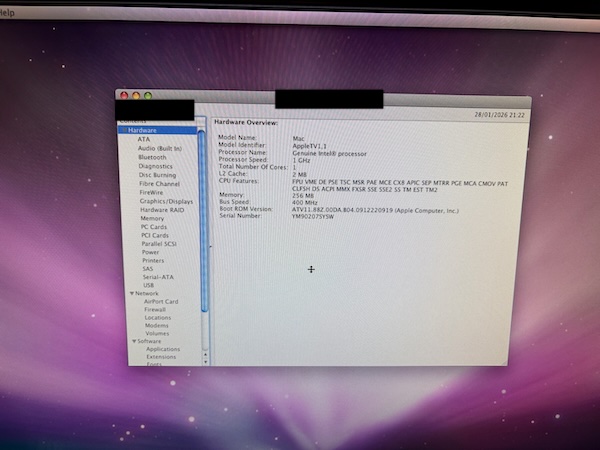Click the Boot ROM Version value
This screenshot has height=450, width=600.
click(x=375, y=210)
